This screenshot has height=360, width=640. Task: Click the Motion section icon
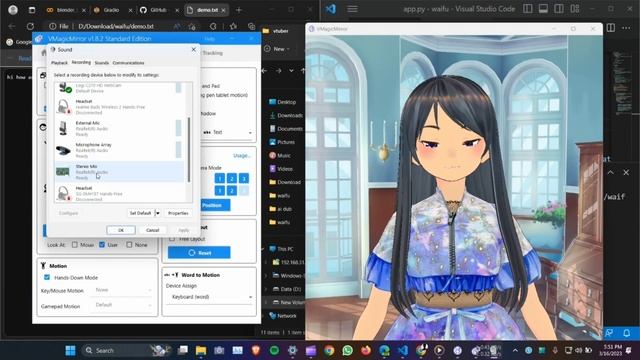pos(43,266)
